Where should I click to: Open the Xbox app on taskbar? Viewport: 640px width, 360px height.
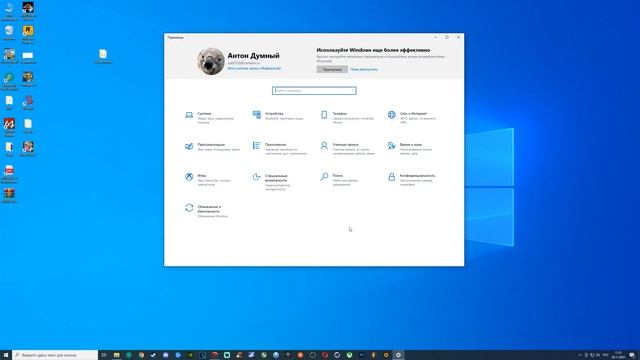point(349,355)
